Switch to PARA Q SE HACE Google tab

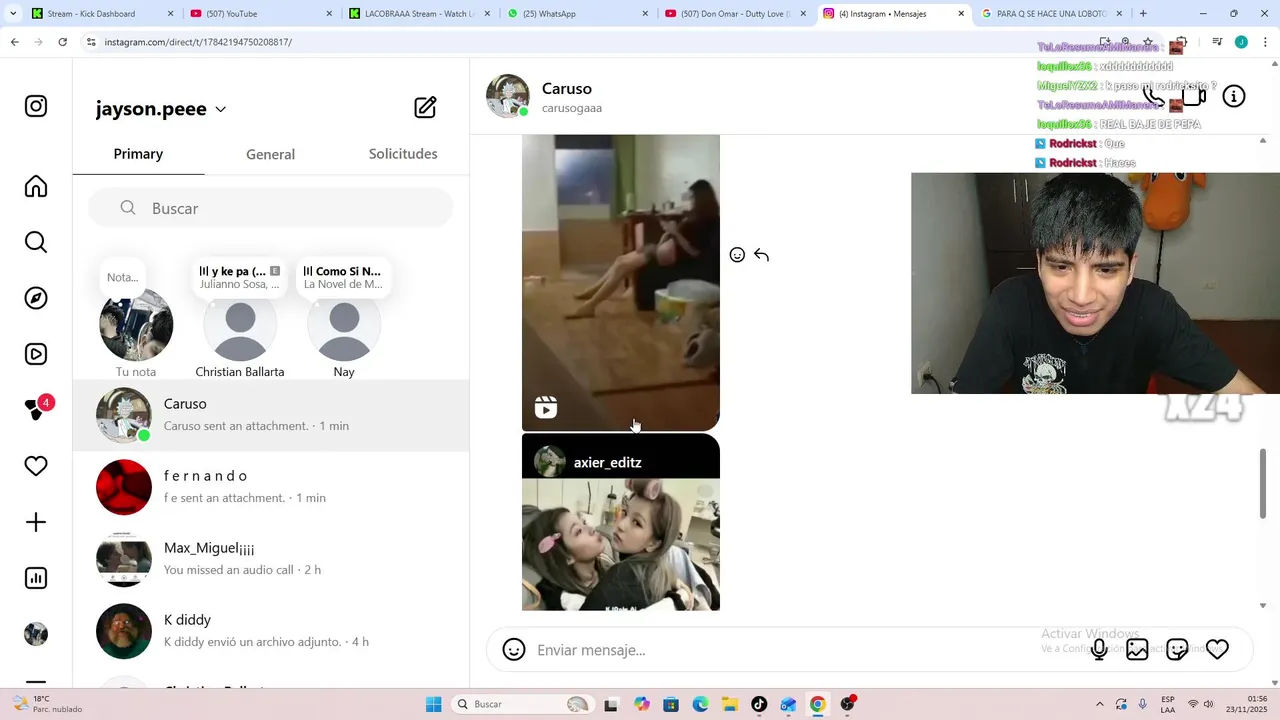click(1050, 14)
